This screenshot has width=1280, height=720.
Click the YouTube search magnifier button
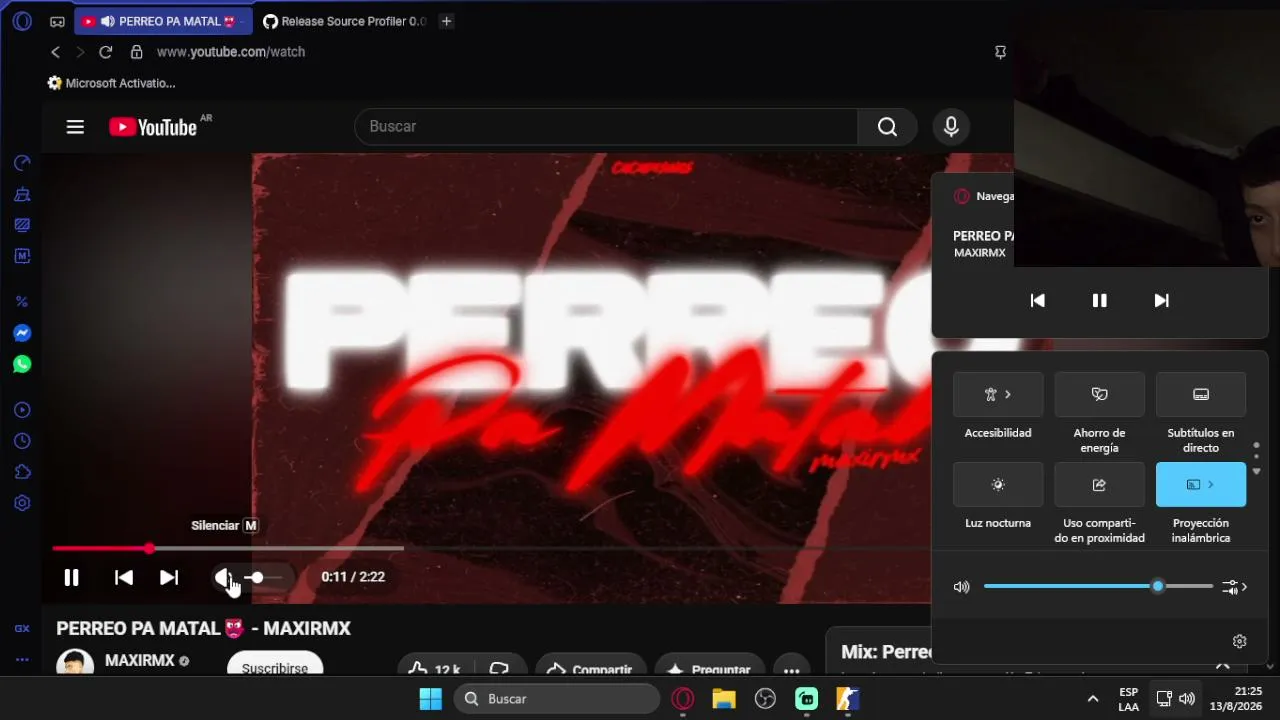pyautogui.click(x=887, y=127)
